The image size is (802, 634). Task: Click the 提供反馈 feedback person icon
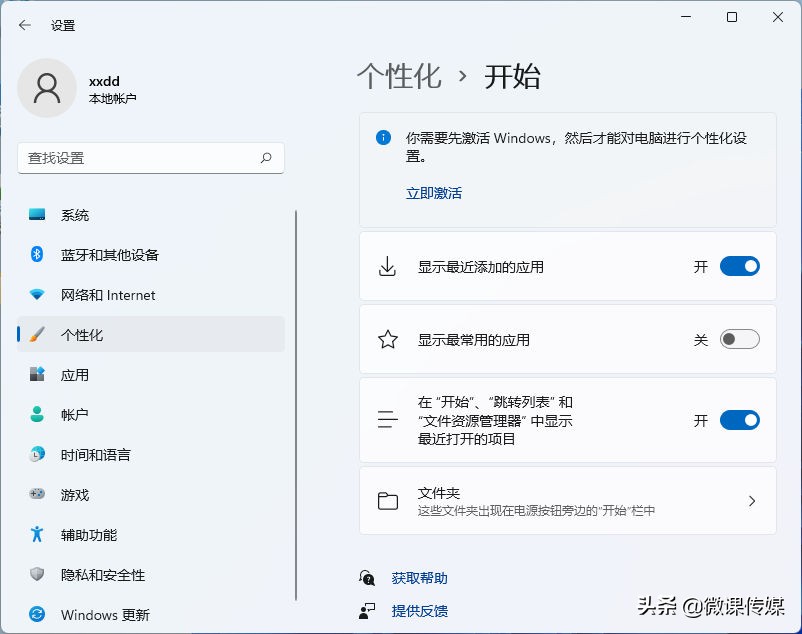point(367,610)
